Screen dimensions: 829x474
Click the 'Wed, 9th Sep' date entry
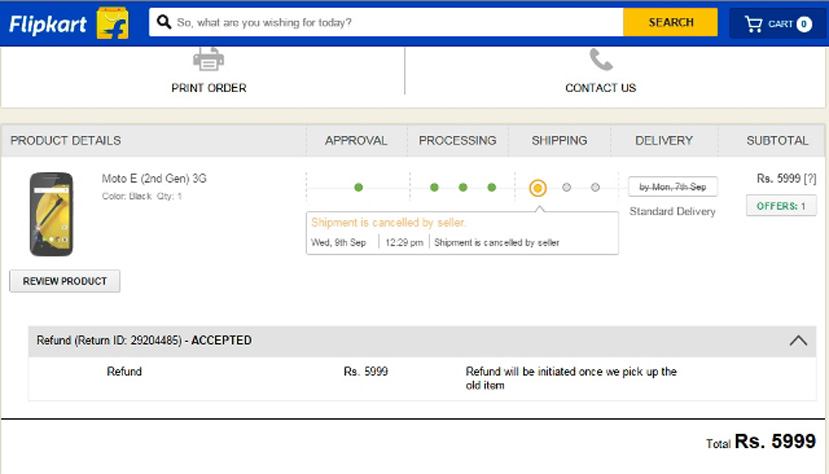(x=338, y=243)
